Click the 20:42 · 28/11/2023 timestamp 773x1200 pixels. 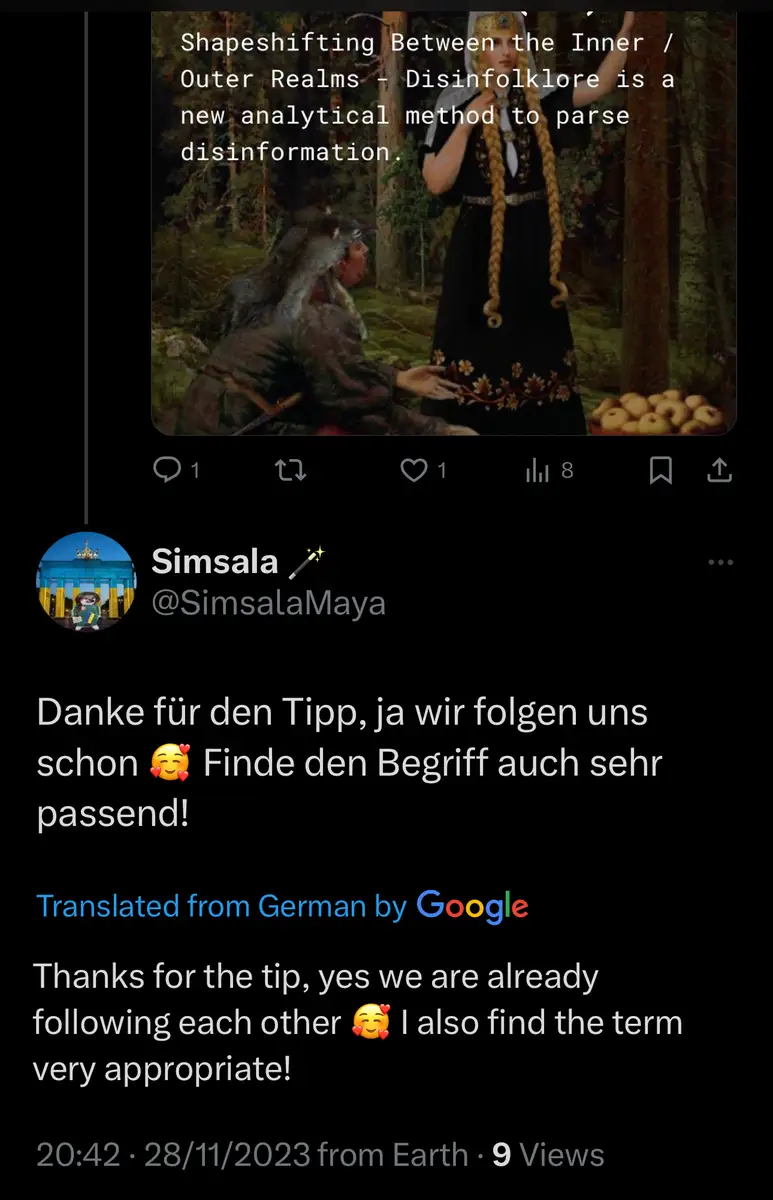[172, 1155]
